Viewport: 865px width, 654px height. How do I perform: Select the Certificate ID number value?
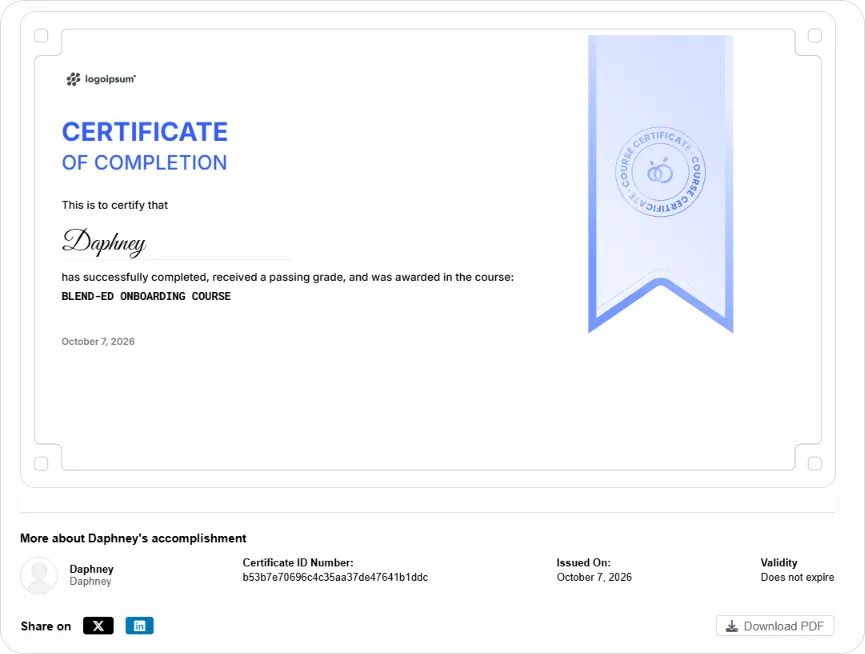(335, 577)
